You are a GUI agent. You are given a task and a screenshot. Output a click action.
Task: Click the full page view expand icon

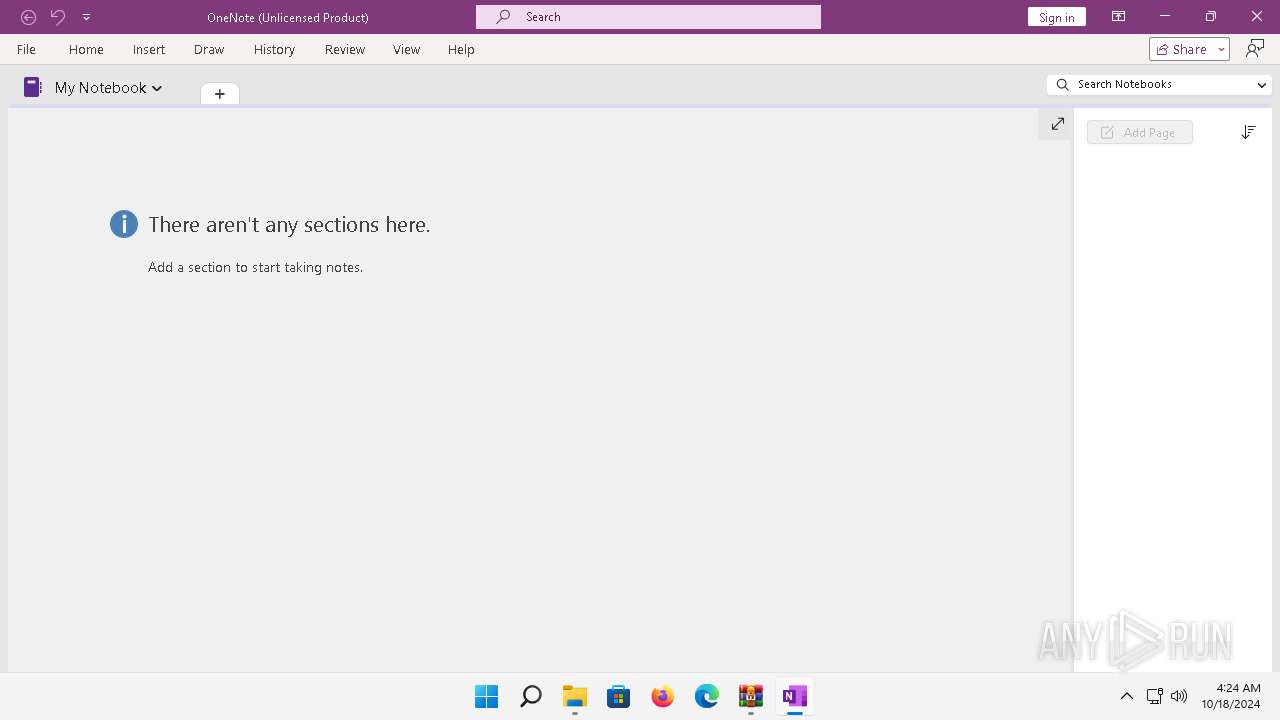point(1057,124)
